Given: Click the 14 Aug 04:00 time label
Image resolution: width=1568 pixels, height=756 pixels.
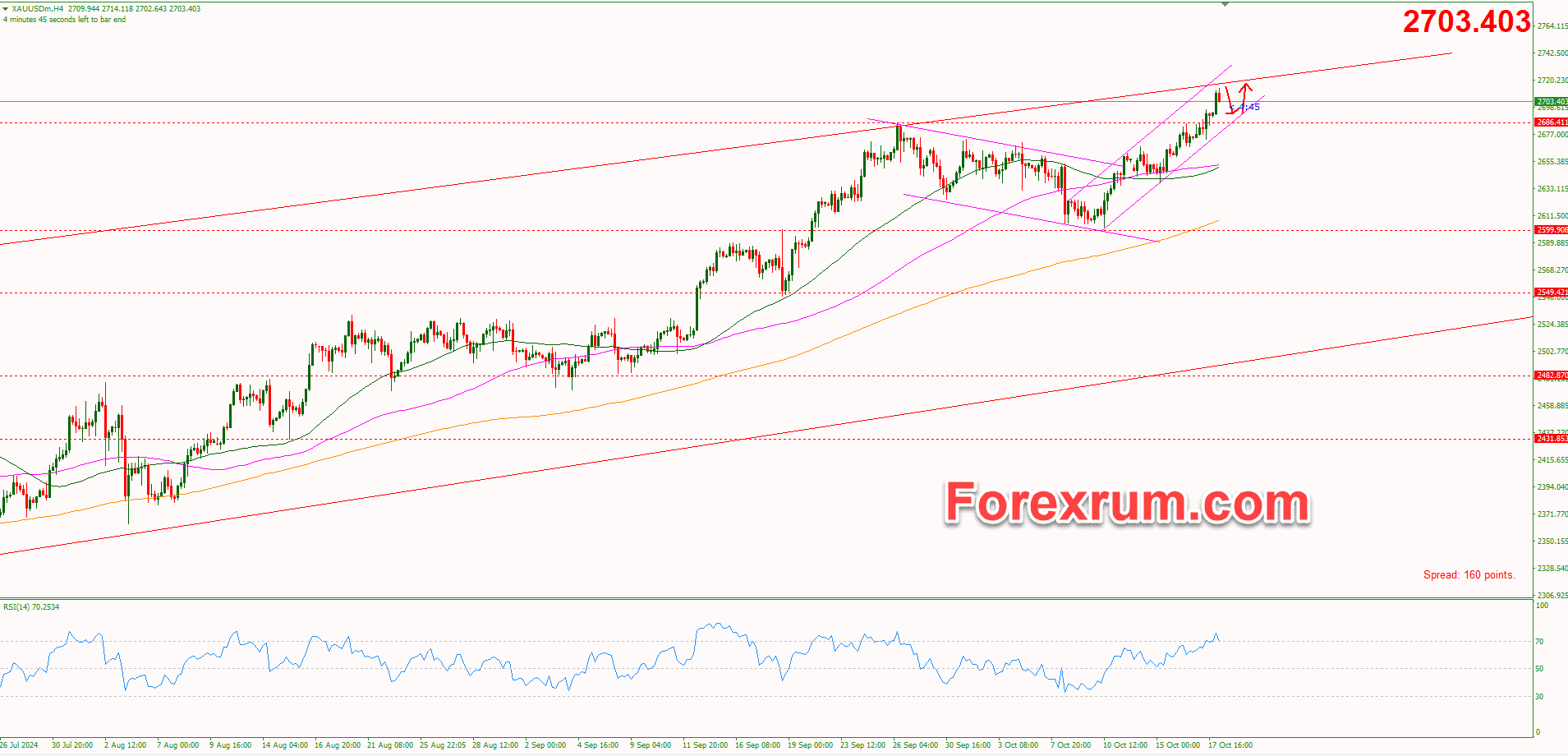Looking at the screenshot, I should (x=285, y=745).
